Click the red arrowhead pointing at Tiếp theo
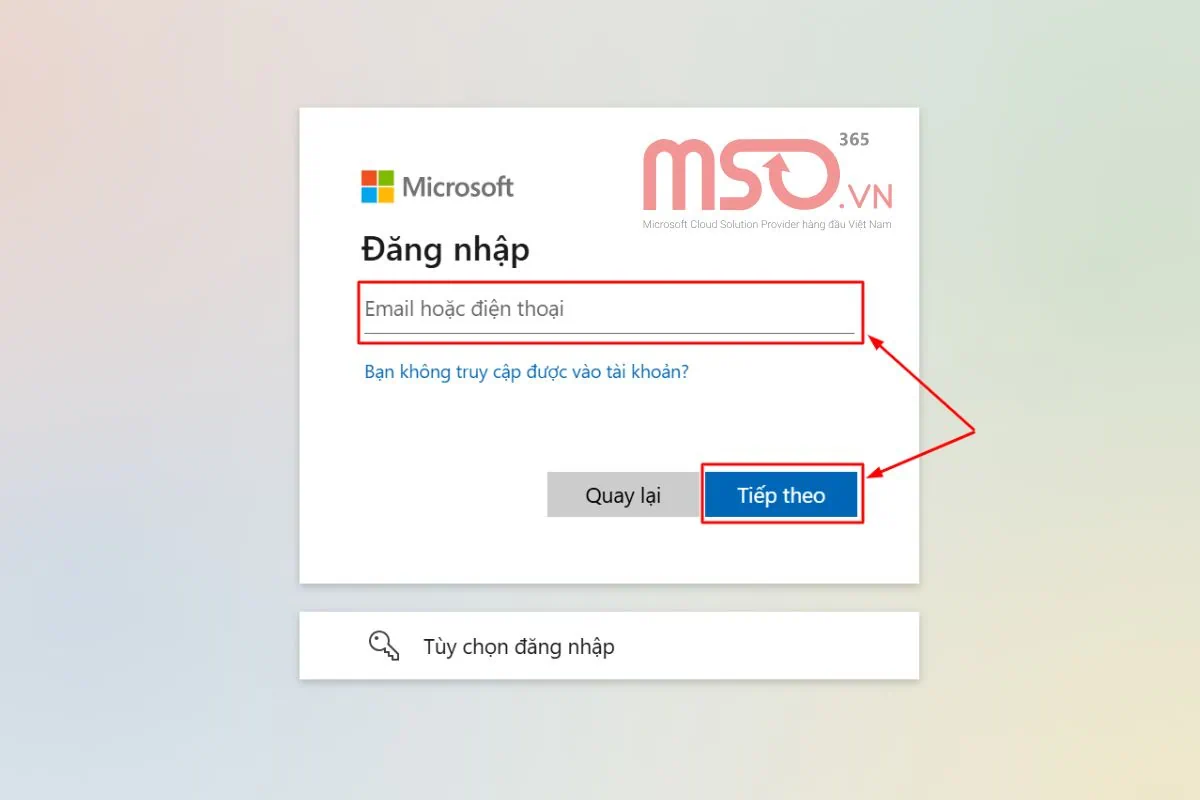This screenshot has width=1200, height=800. (876, 470)
